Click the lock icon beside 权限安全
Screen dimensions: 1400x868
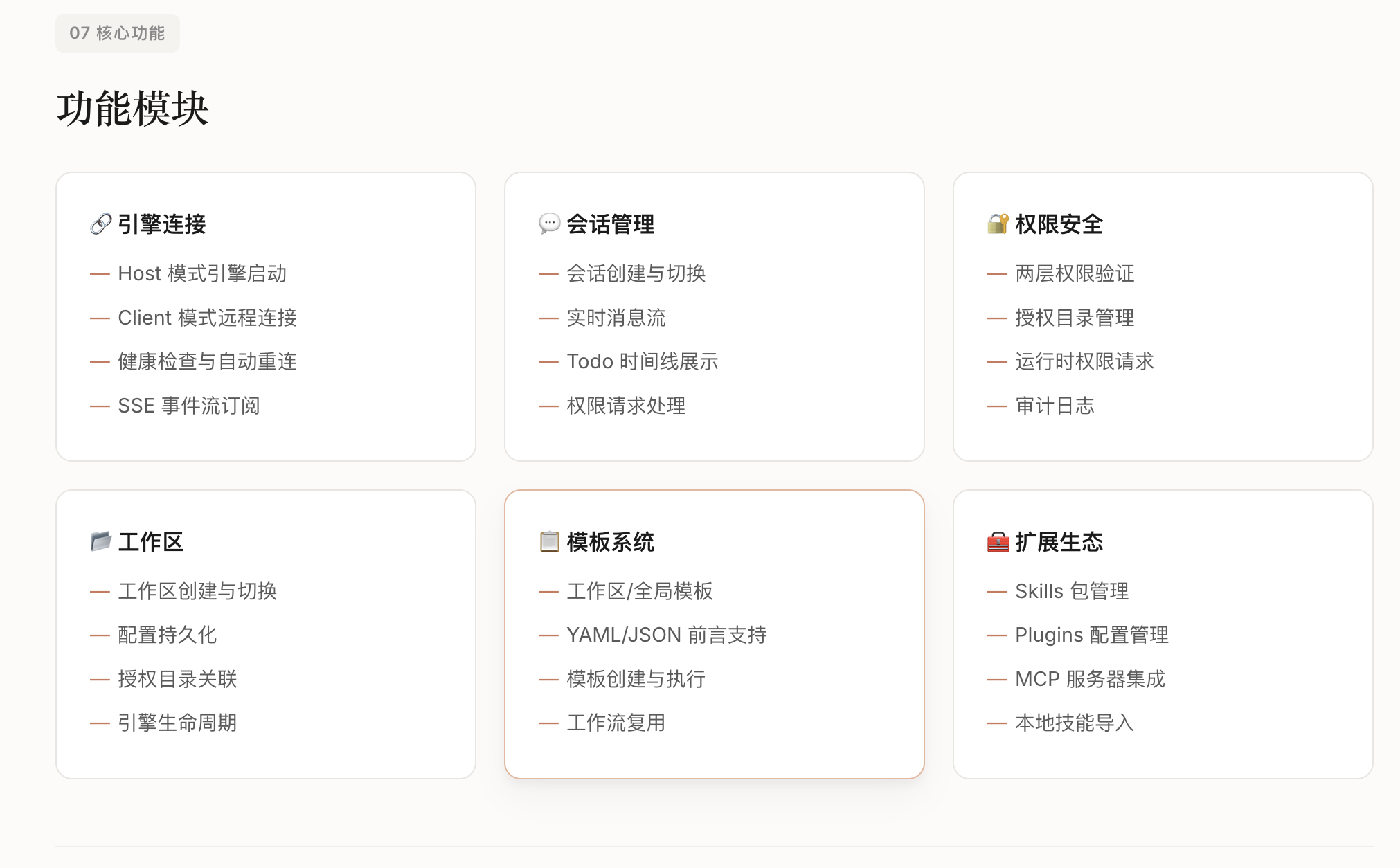click(x=998, y=224)
